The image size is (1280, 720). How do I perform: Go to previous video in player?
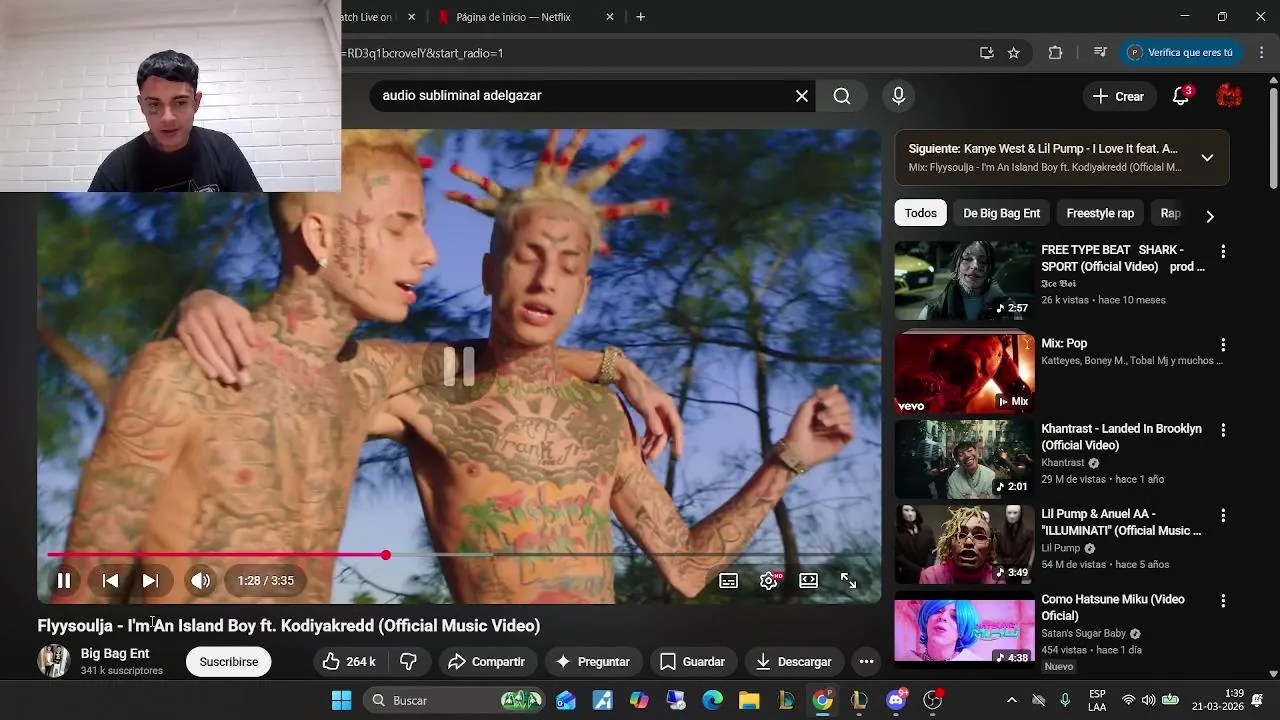(110, 580)
